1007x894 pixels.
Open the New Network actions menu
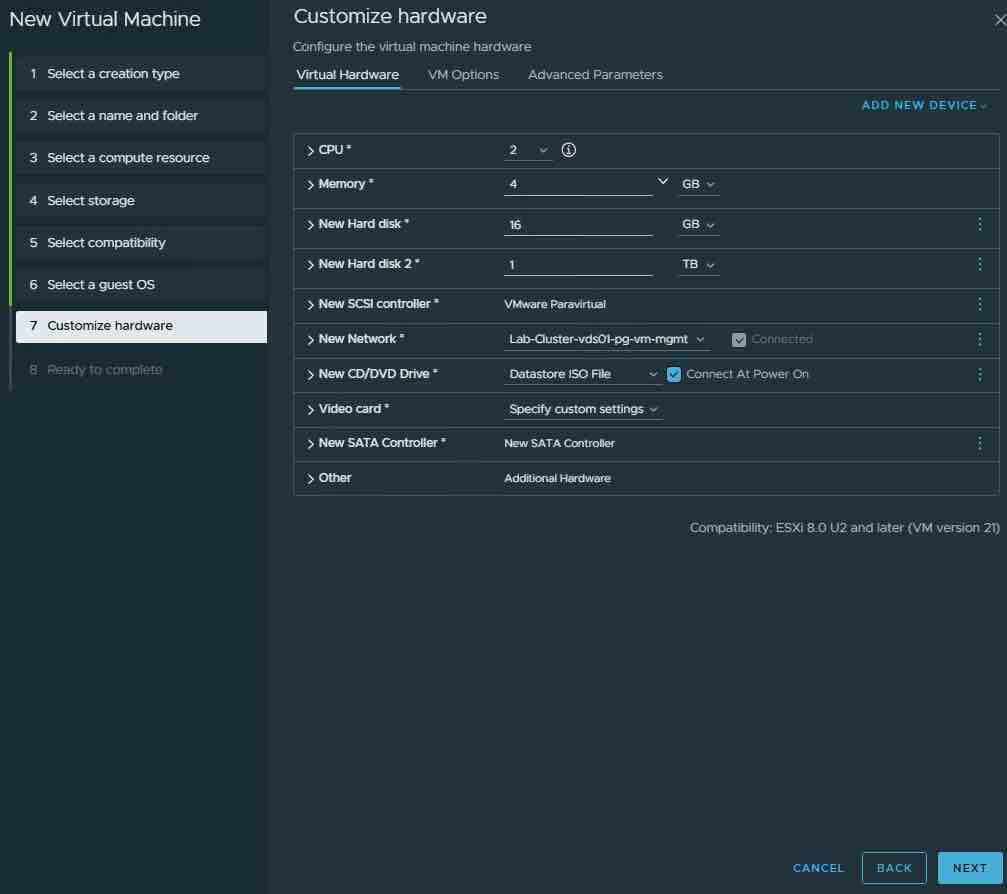[x=979, y=340]
